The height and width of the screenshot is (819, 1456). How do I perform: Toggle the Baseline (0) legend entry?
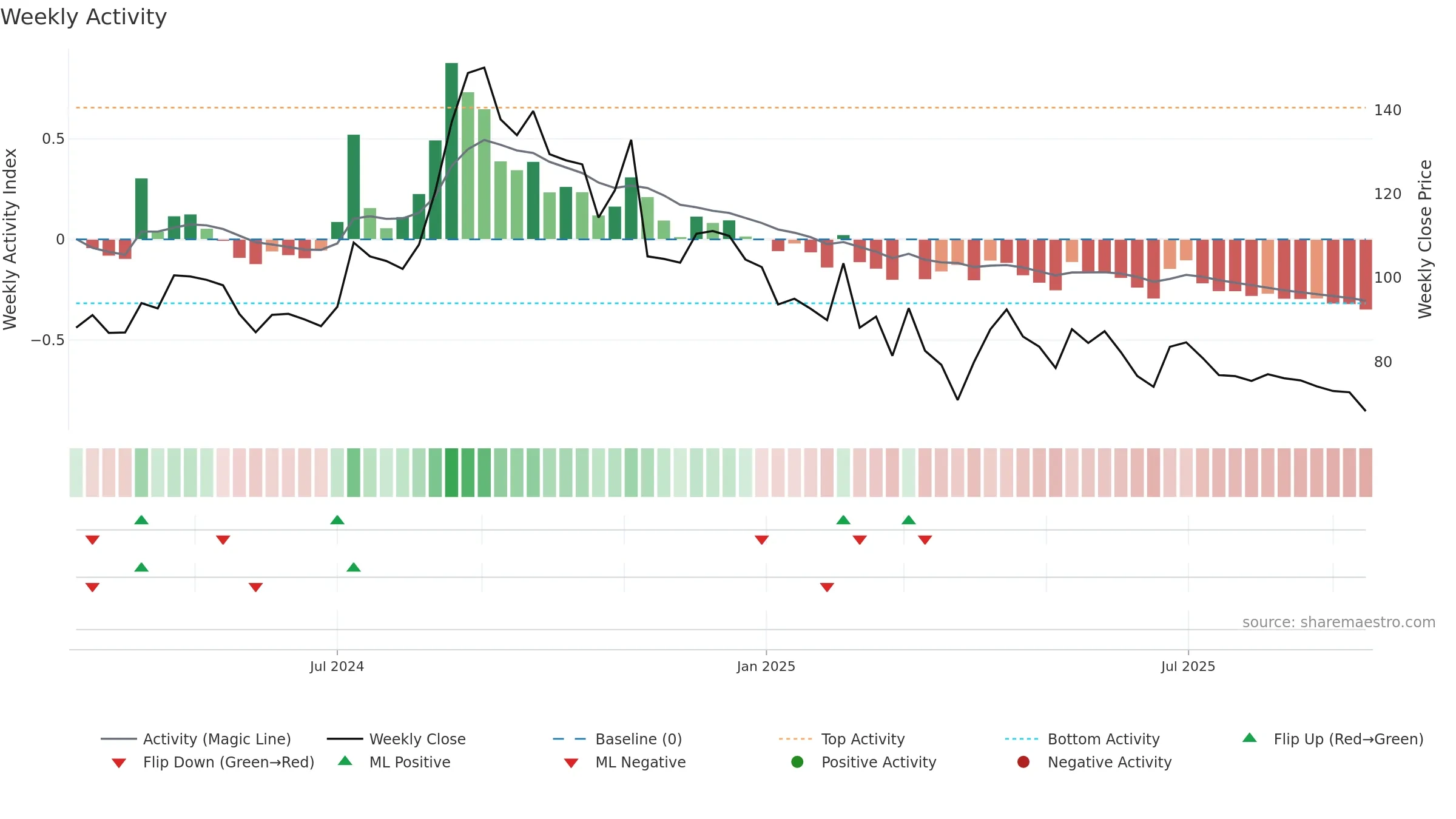click(618, 739)
